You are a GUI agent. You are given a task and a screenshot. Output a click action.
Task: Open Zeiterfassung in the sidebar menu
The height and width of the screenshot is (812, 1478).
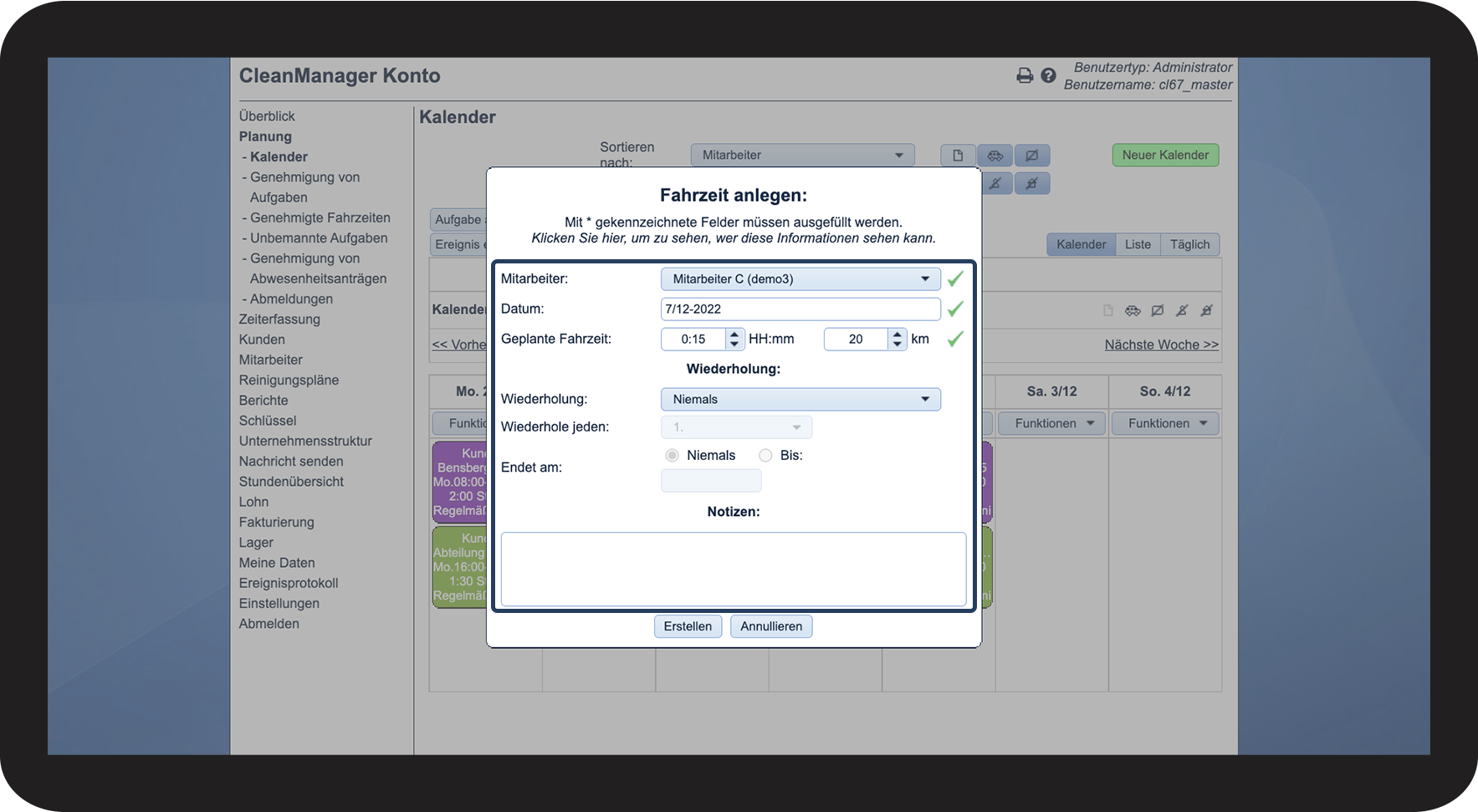tap(279, 319)
